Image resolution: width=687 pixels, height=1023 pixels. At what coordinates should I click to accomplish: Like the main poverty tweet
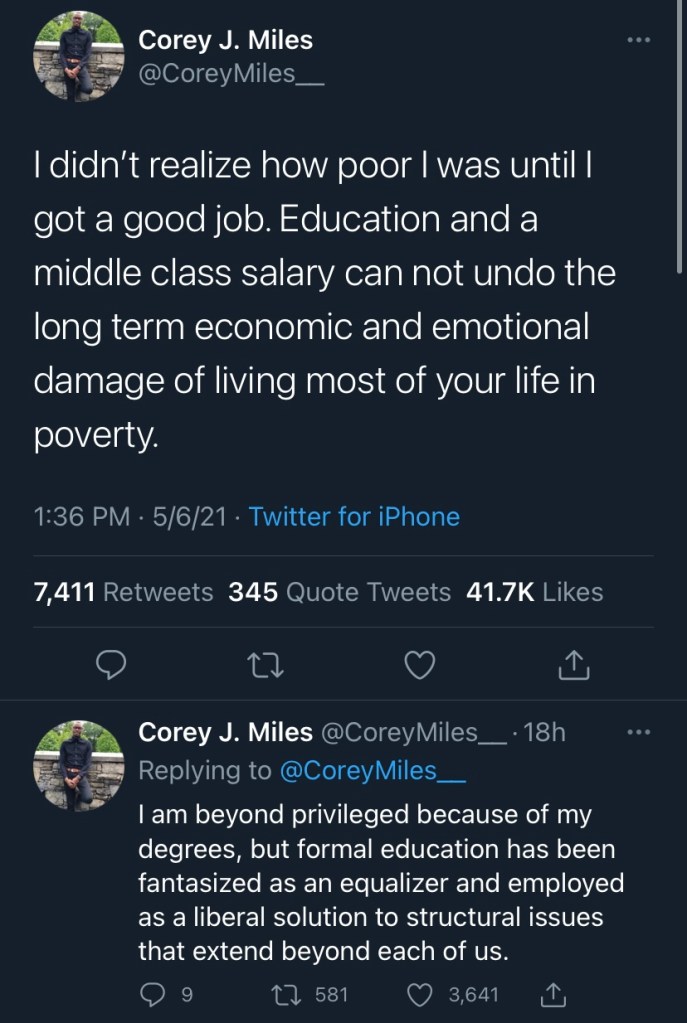click(421, 663)
